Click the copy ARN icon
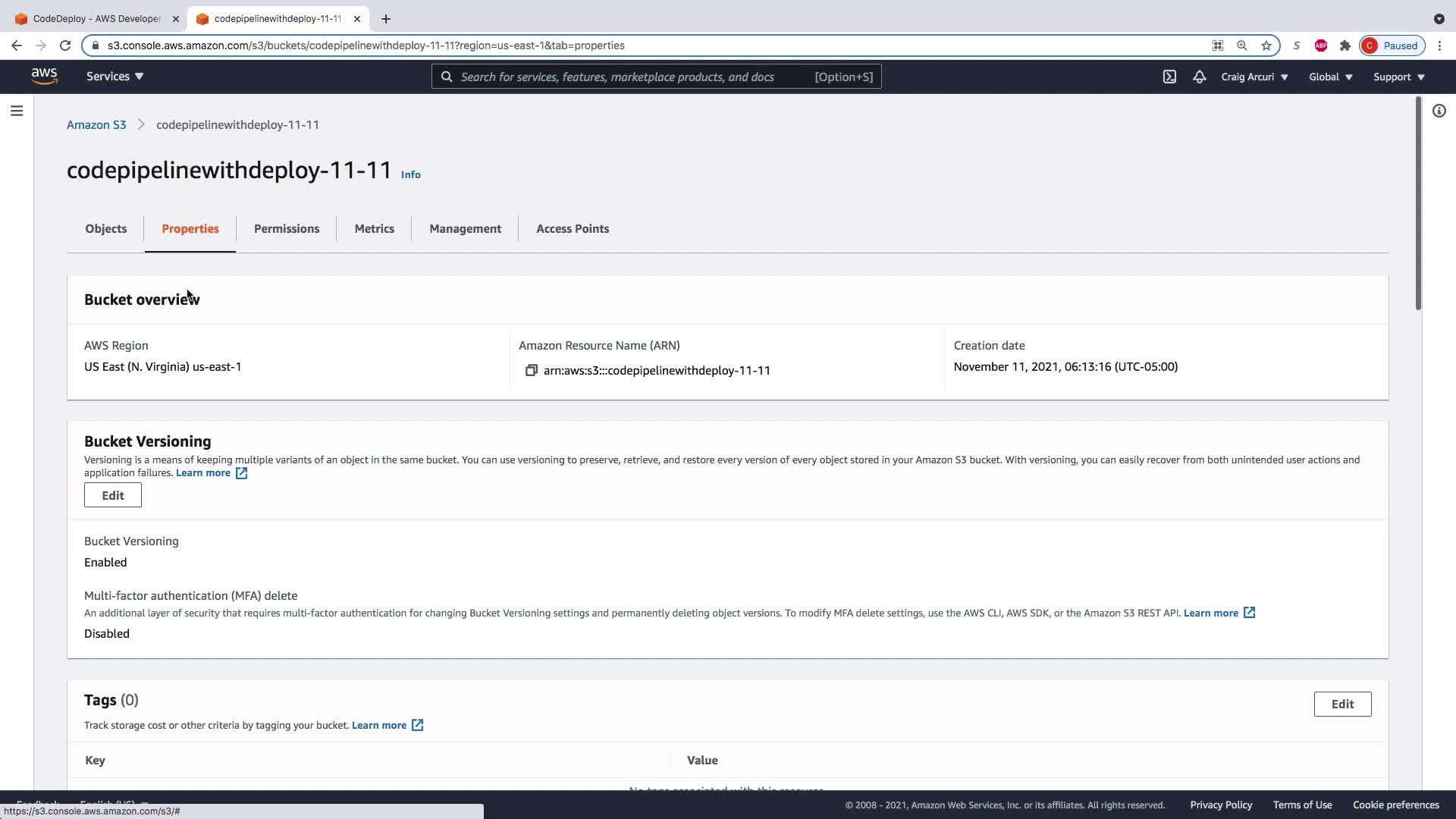This screenshot has width=1456, height=819. click(x=531, y=371)
